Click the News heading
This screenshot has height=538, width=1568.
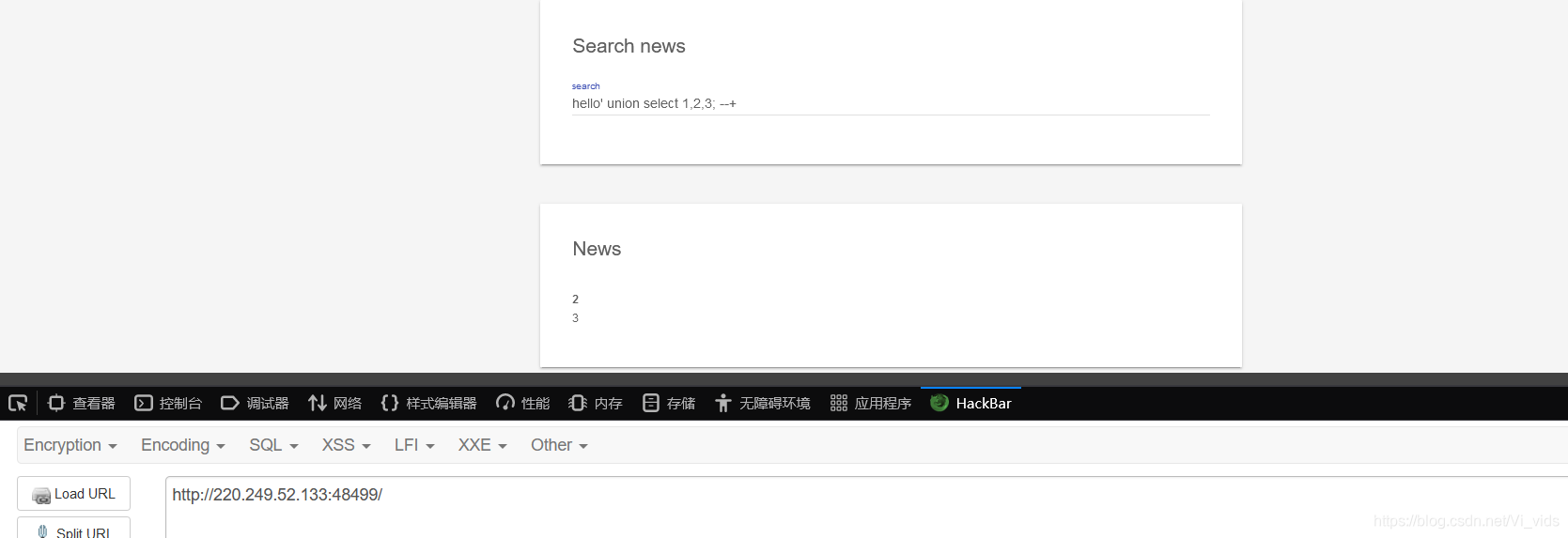point(597,249)
